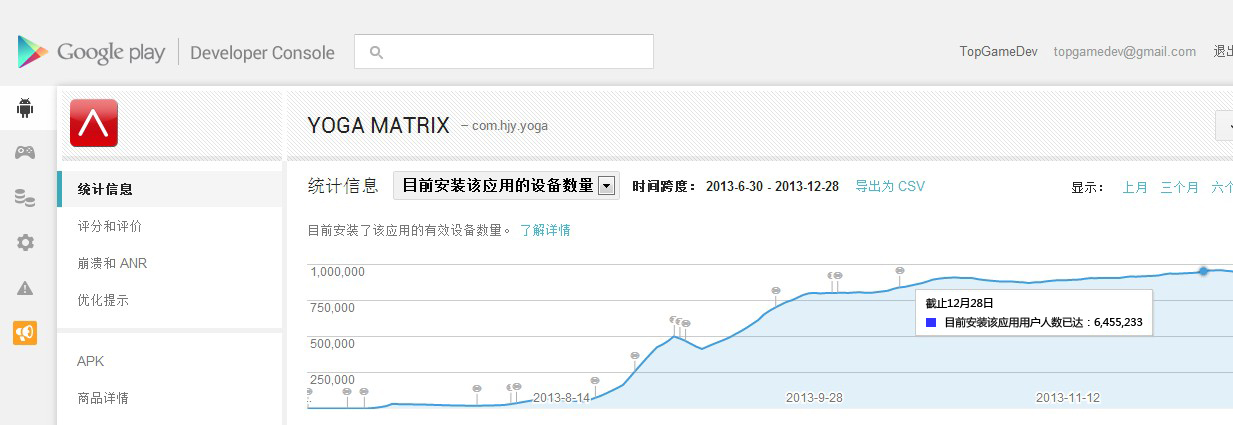Open the settings gear icon
The height and width of the screenshot is (425, 1233).
[x=25, y=242]
